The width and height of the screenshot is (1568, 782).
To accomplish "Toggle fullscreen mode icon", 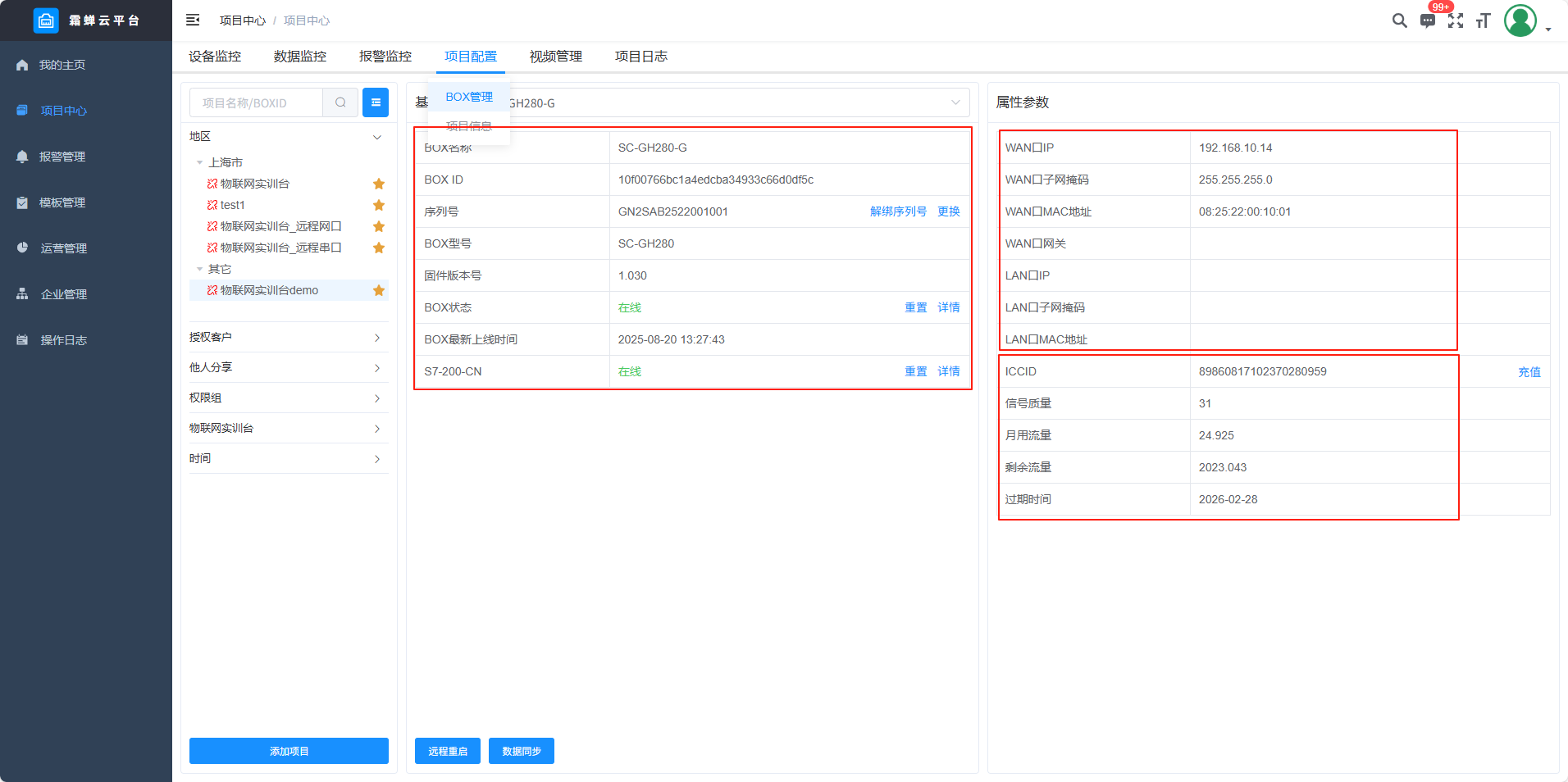I will (1456, 21).
